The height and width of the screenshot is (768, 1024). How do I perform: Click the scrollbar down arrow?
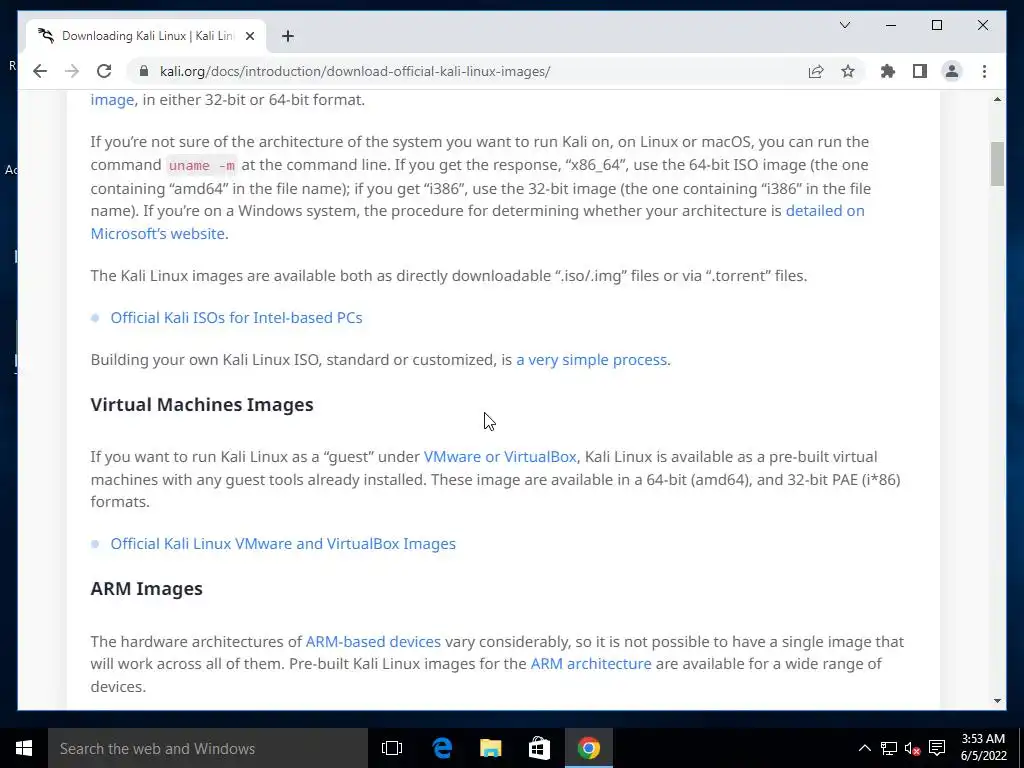(x=997, y=701)
